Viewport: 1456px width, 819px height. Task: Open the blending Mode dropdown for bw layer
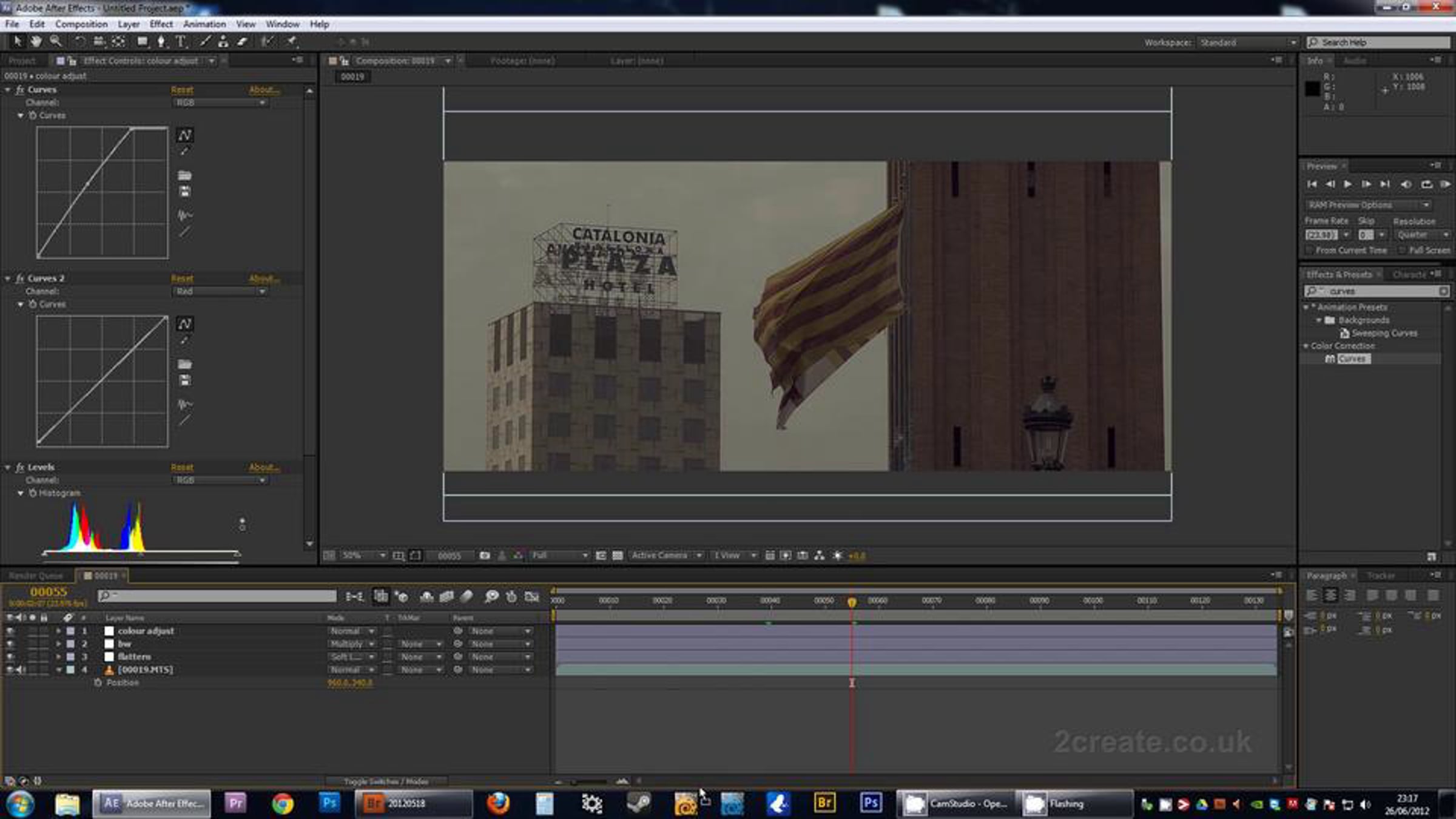pos(352,644)
